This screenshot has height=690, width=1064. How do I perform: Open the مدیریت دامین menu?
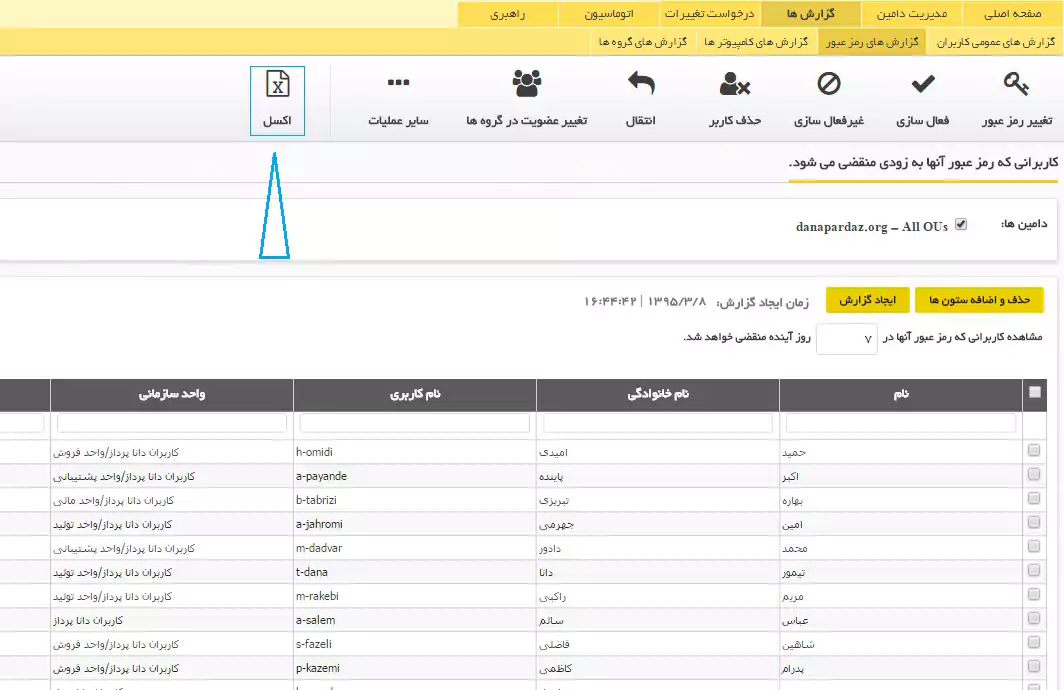pos(913,14)
